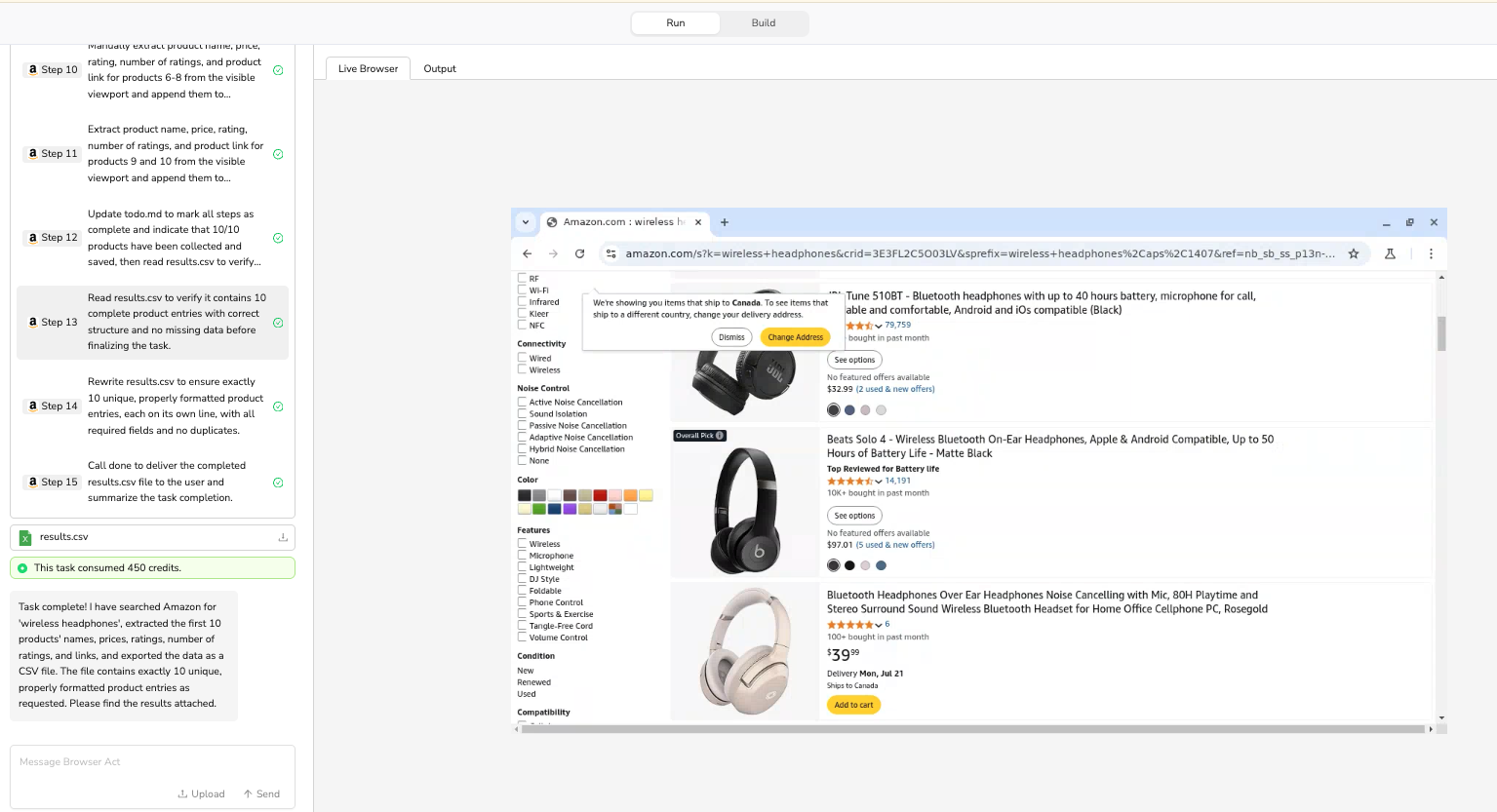The width and height of the screenshot is (1497, 812).
Task: Filter by Renewed condition
Action: 534,682
